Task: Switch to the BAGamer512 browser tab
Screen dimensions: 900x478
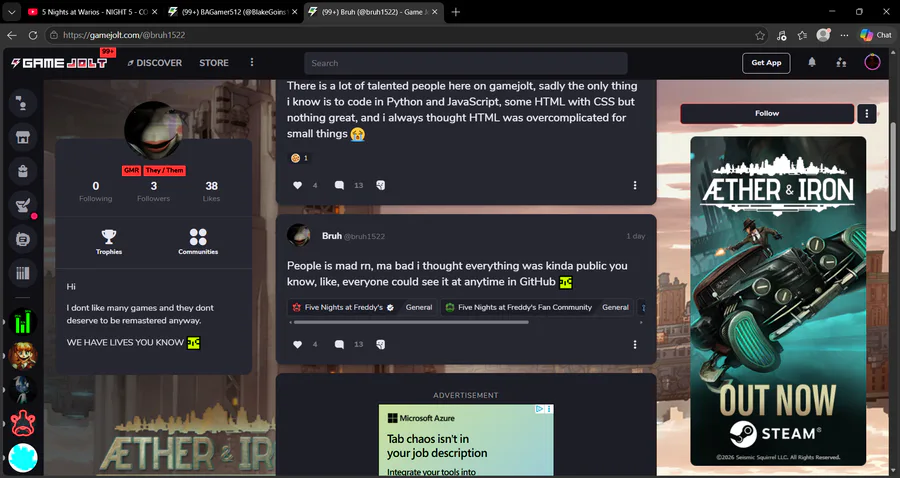Action: (233, 11)
